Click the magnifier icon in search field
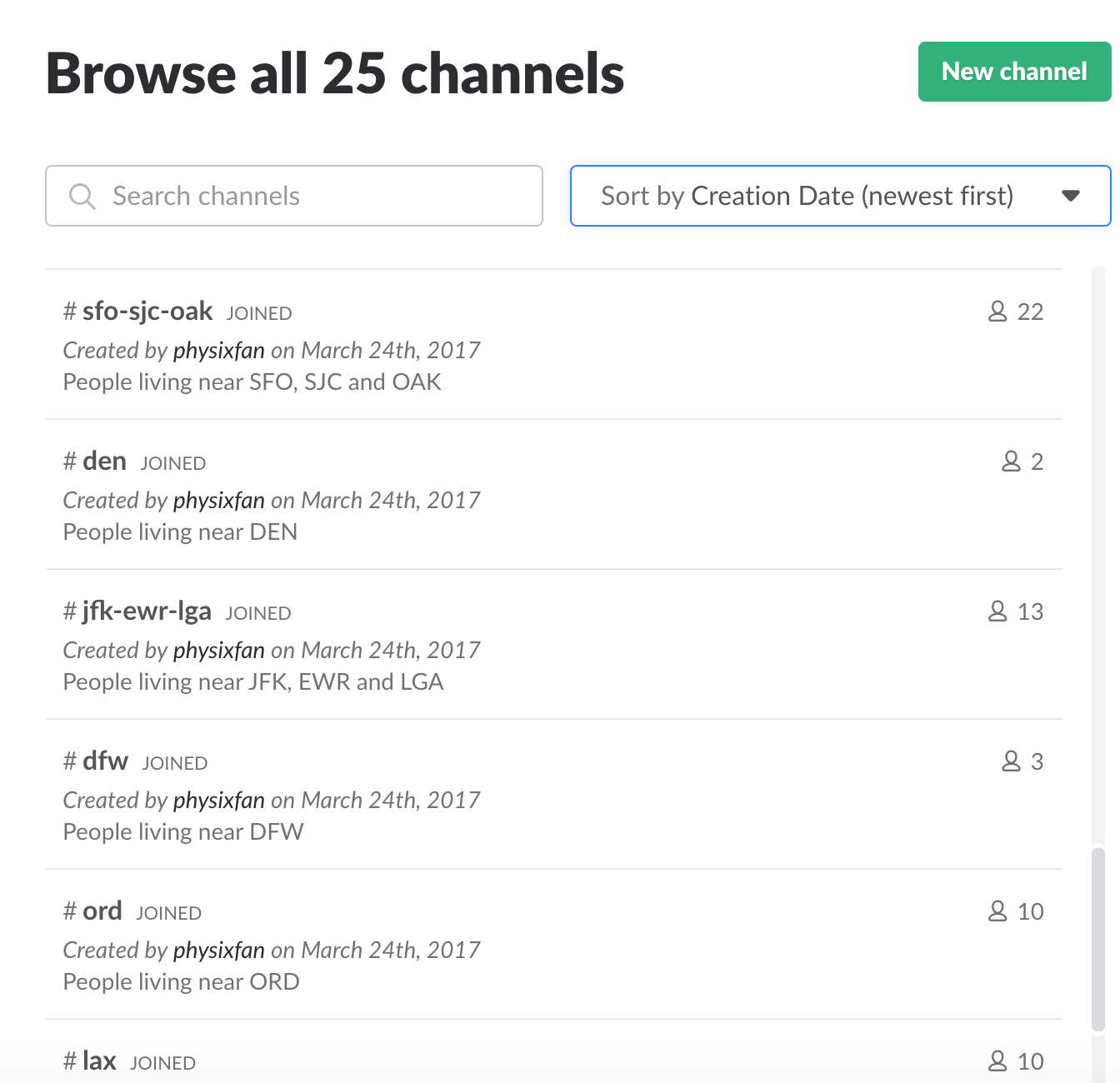The width and height of the screenshot is (1120, 1083). pos(82,197)
